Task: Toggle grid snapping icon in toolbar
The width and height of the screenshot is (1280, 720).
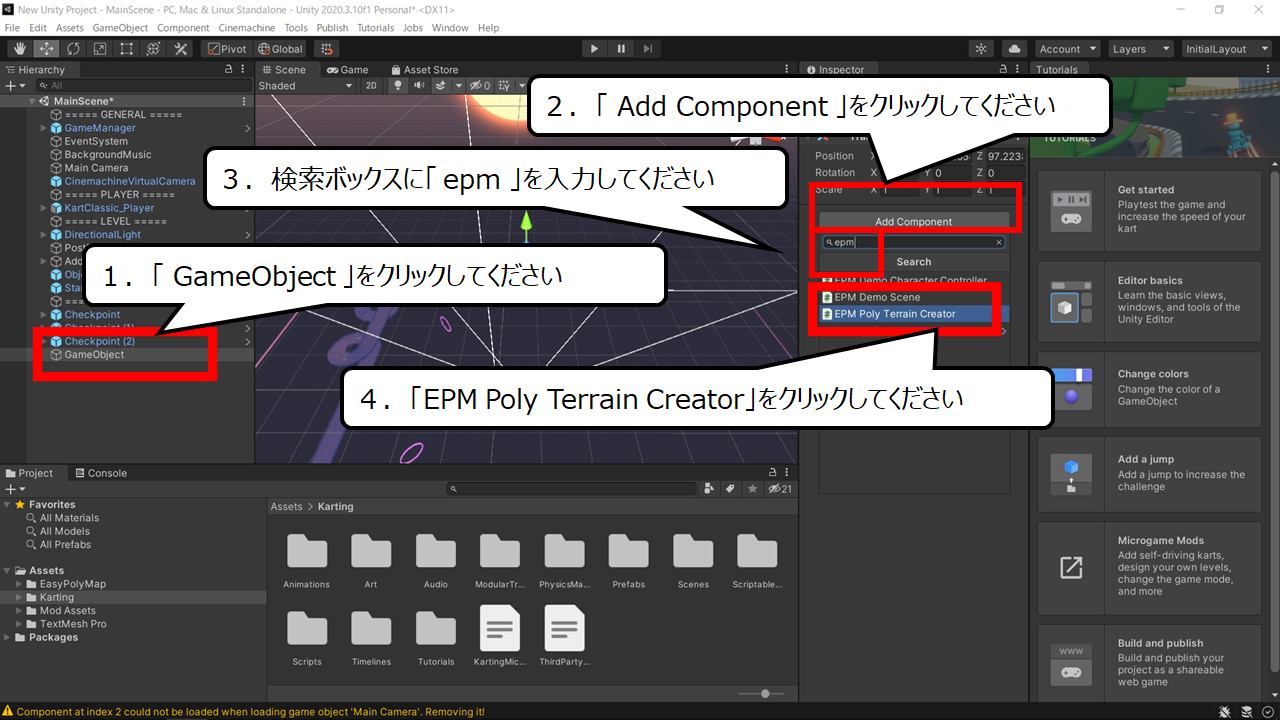Action: coord(326,48)
